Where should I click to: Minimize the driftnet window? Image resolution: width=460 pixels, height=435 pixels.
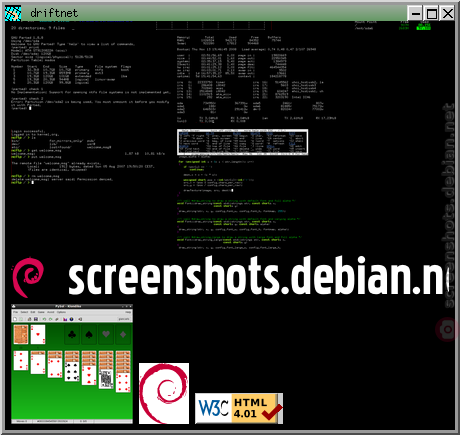[415, 14]
